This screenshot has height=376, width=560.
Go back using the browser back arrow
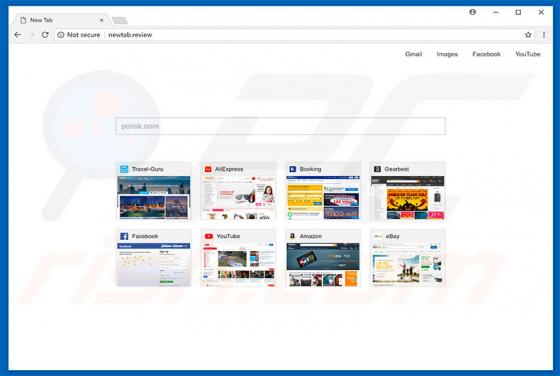(17, 35)
